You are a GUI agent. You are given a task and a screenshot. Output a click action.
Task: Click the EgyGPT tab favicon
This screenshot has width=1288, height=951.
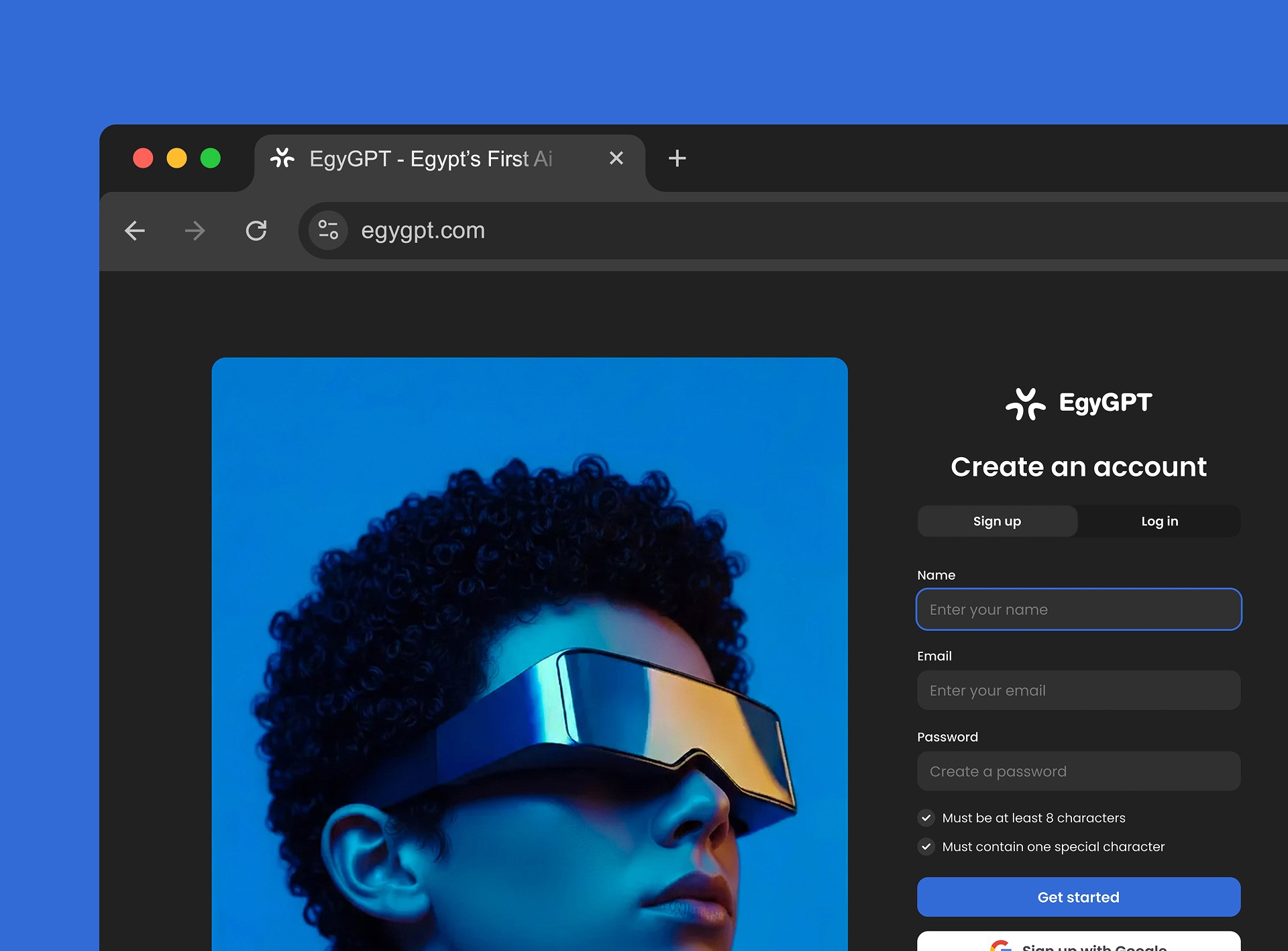(x=282, y=158)
